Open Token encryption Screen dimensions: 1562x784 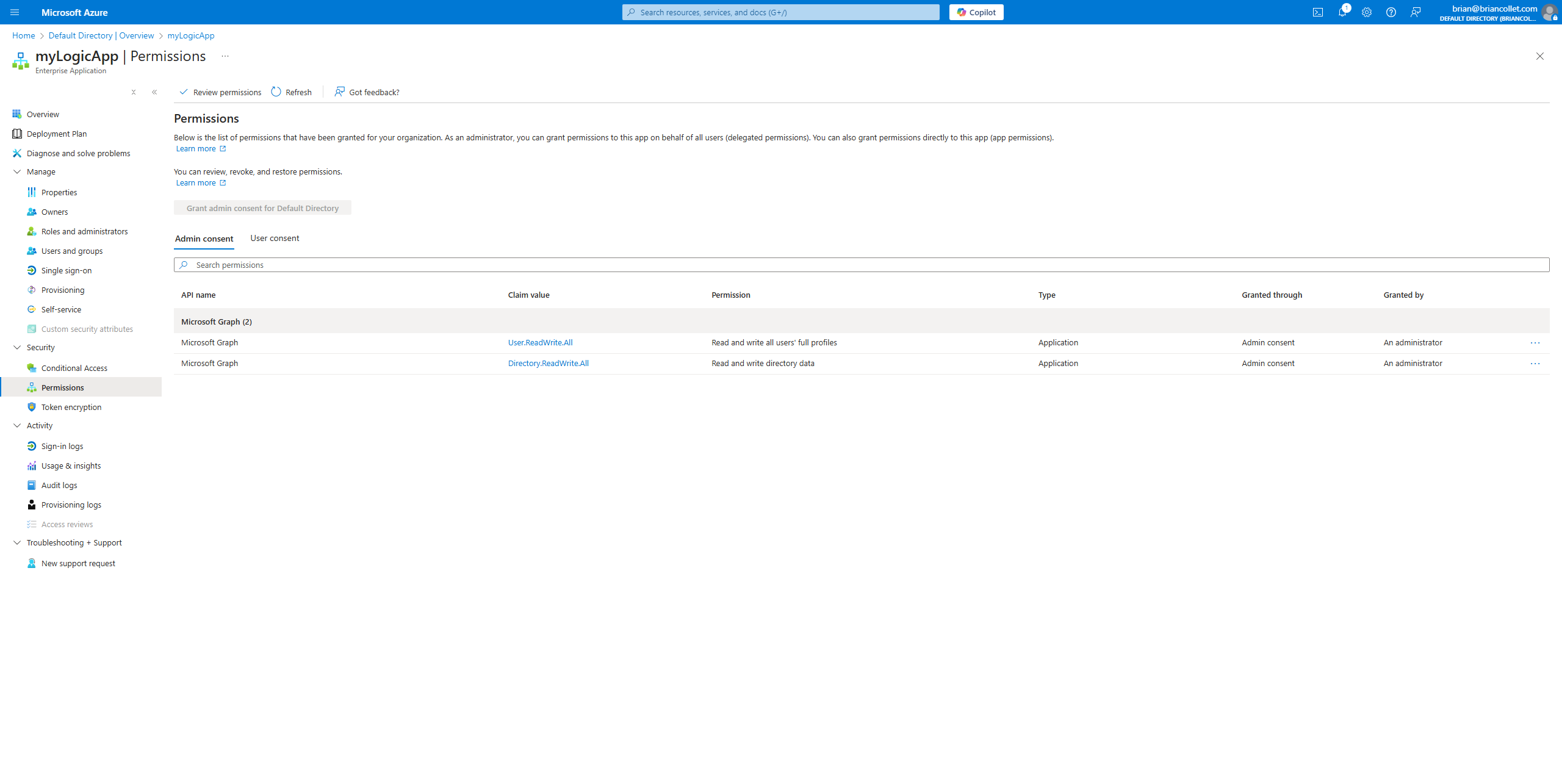(x=71, y=407)
